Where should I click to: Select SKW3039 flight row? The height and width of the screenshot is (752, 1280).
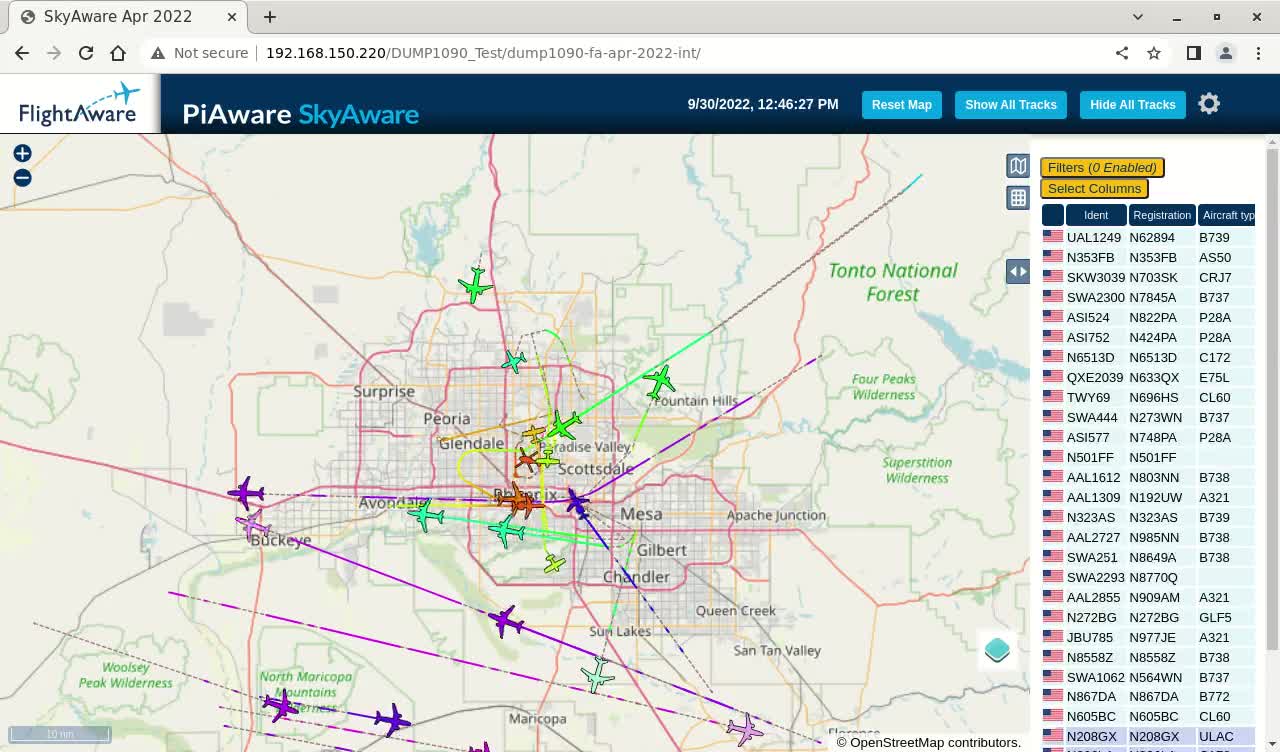1148,277
